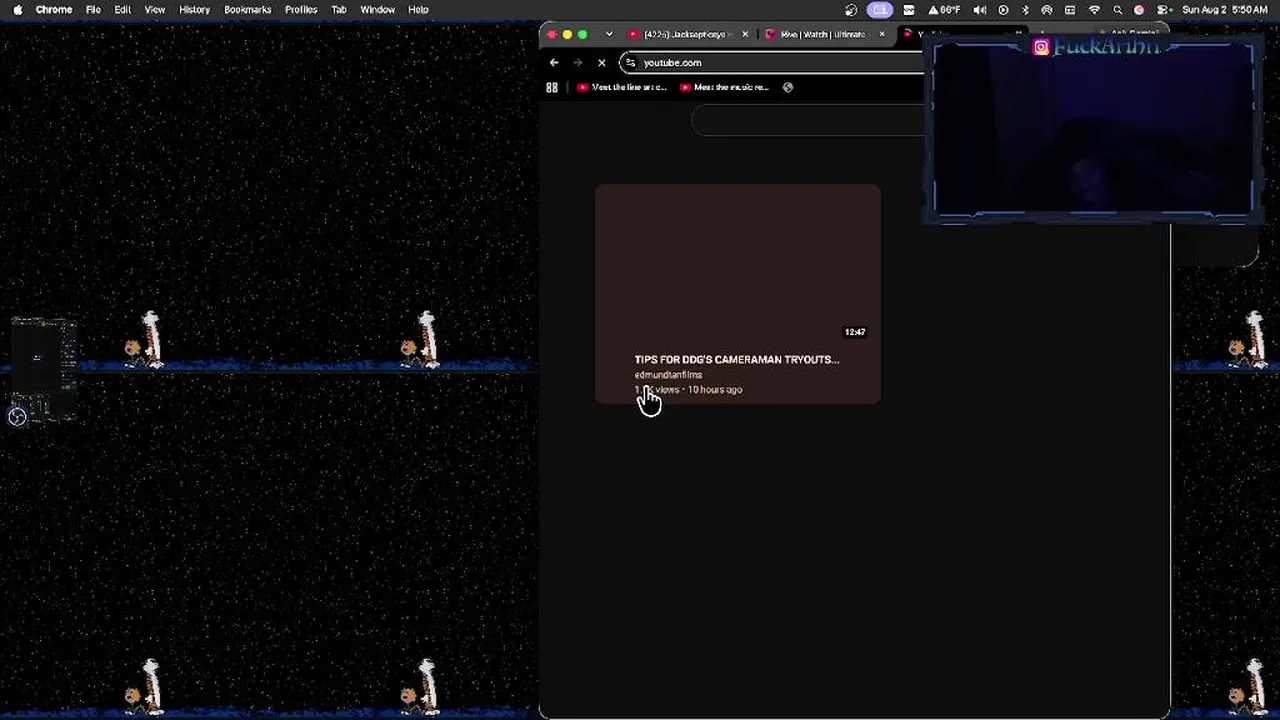
Task: Click the OBS logo icon on the desktop
Action: coord(17,417)
